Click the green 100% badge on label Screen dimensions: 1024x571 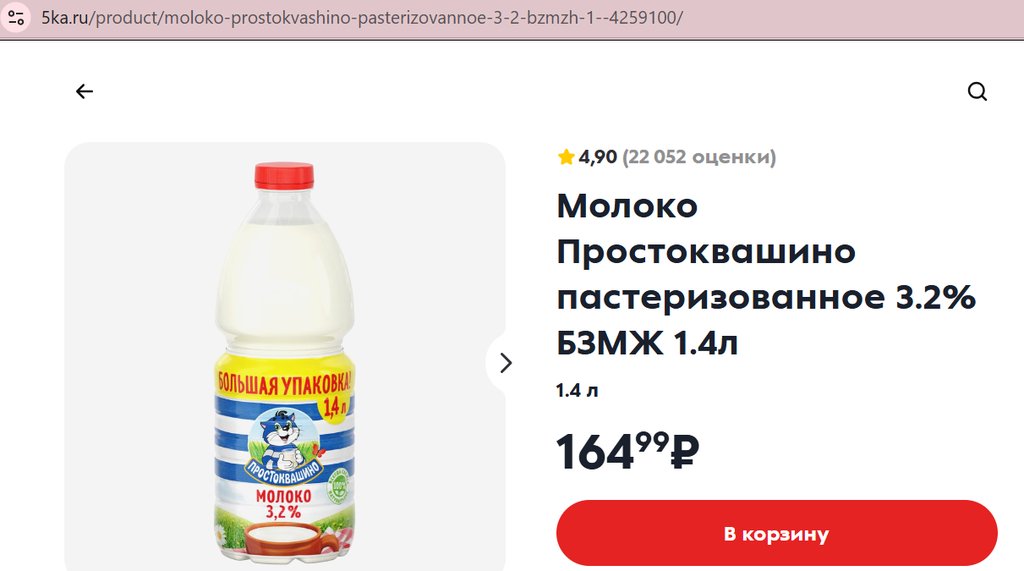click(x=339, y=486)
